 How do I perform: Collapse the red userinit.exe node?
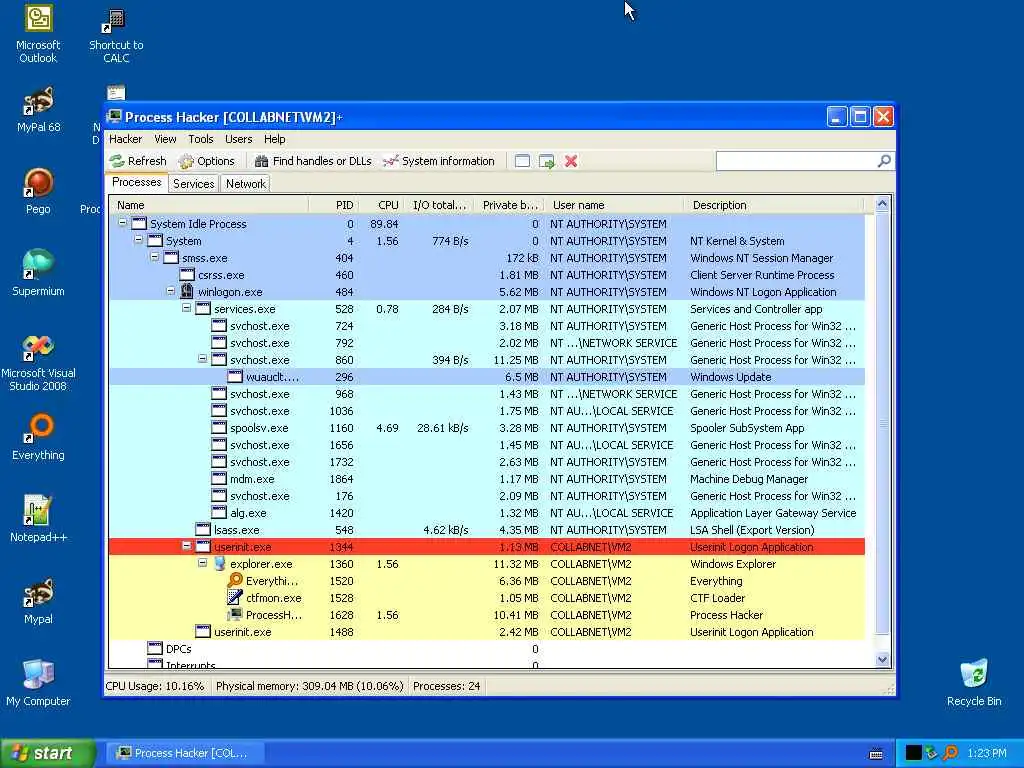point(186,545)
